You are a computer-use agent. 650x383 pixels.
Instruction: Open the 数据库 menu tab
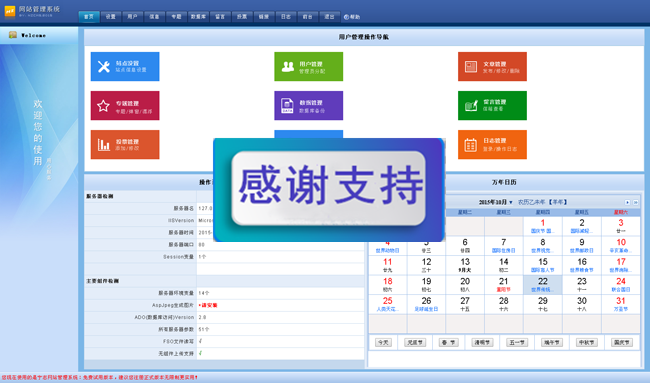(198, 17)
